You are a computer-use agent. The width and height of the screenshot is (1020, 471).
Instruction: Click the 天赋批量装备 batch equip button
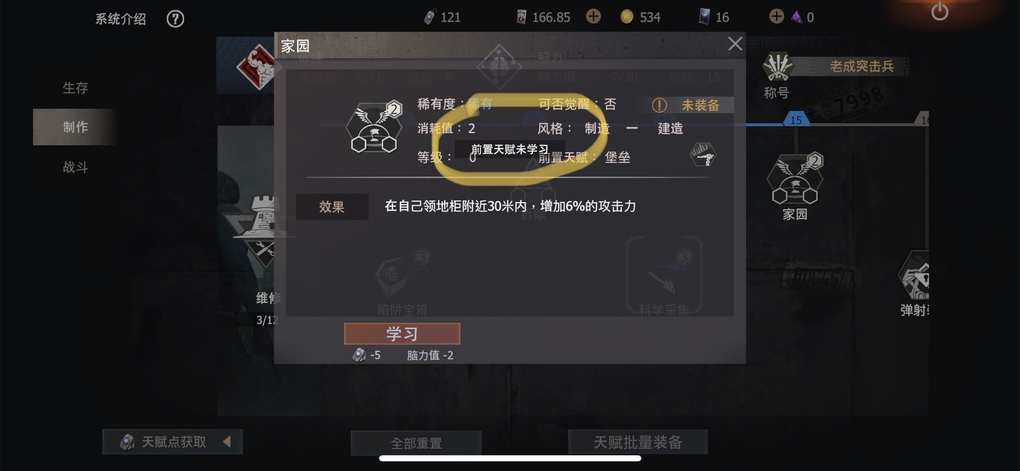click(638, 442)
